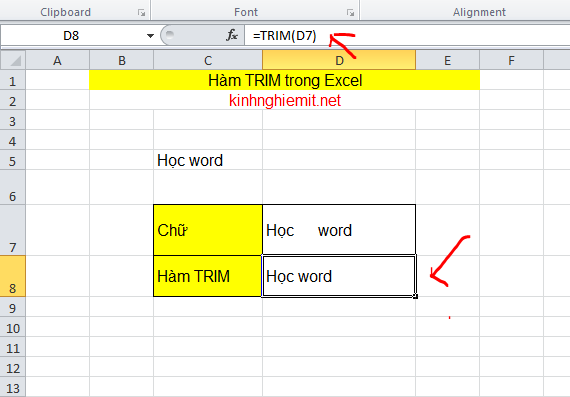Select column C header
Viewport: 570px width, 397px height.
point(208,60)
